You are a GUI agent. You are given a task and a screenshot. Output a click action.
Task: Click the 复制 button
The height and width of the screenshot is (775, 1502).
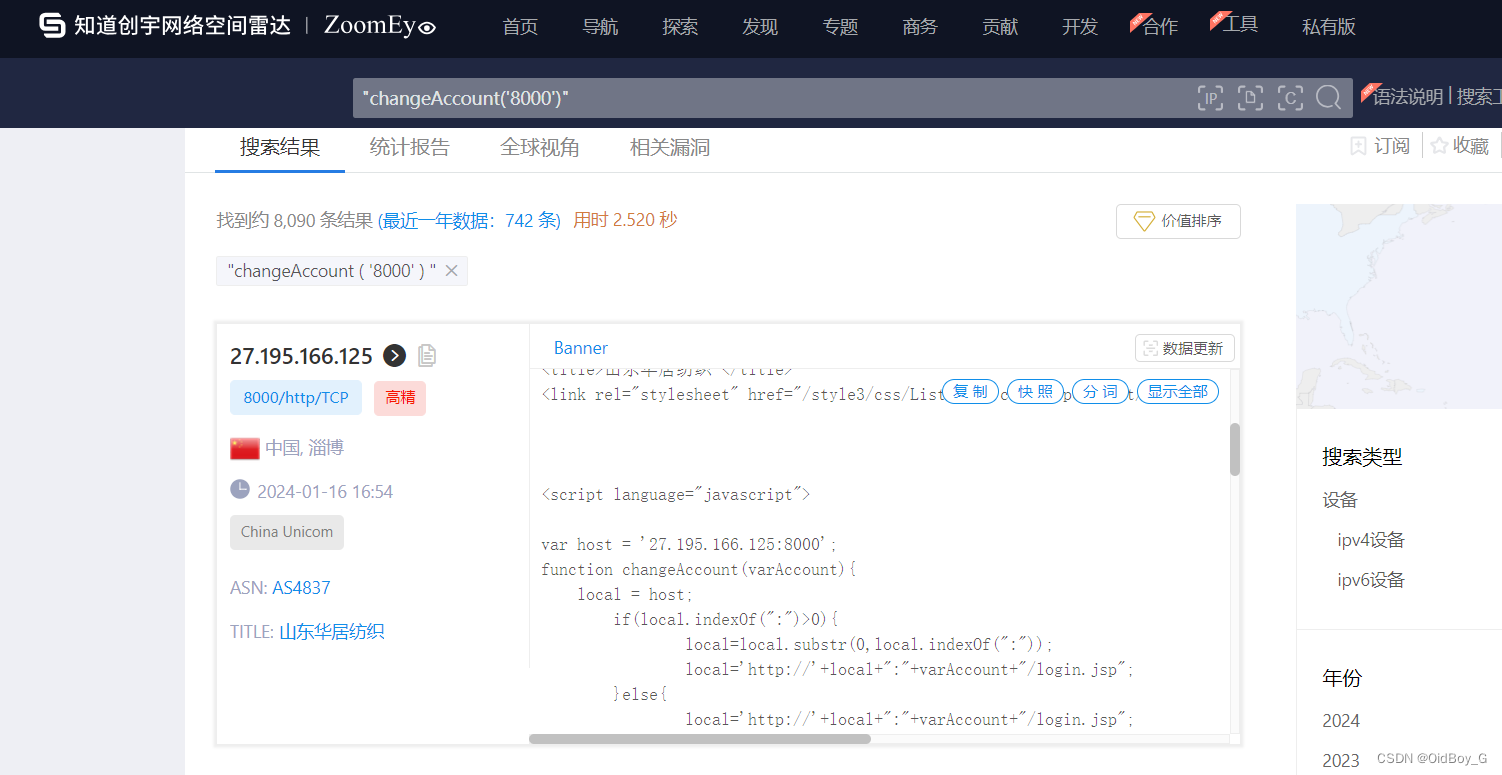(970, 392)
